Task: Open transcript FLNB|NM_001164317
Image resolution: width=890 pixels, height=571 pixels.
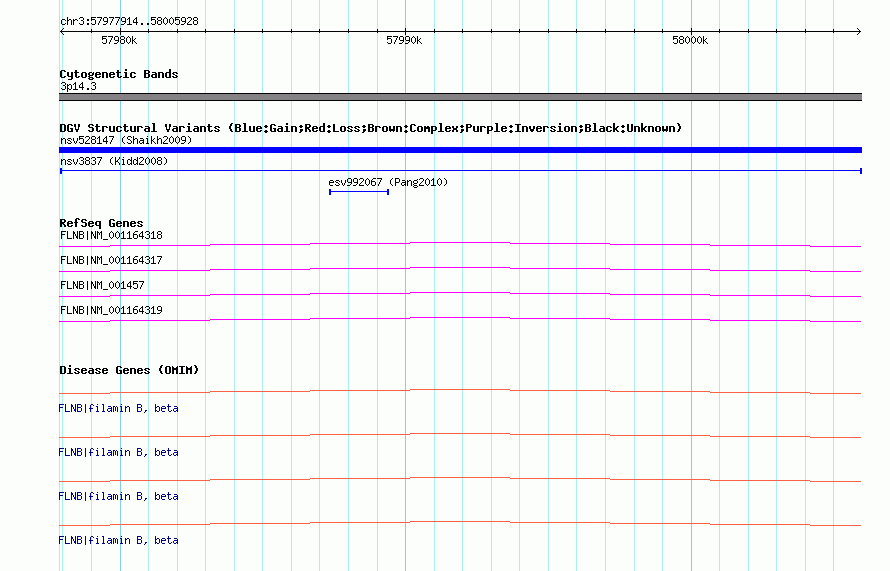Action: click(x=111, y=260)
